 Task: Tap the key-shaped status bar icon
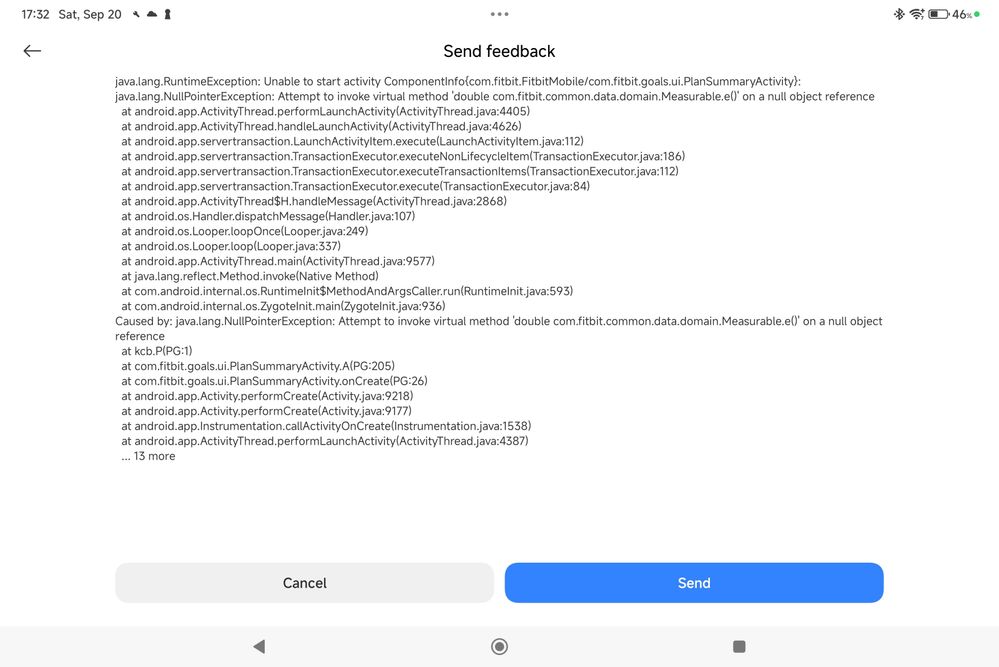tap(166, 14)
